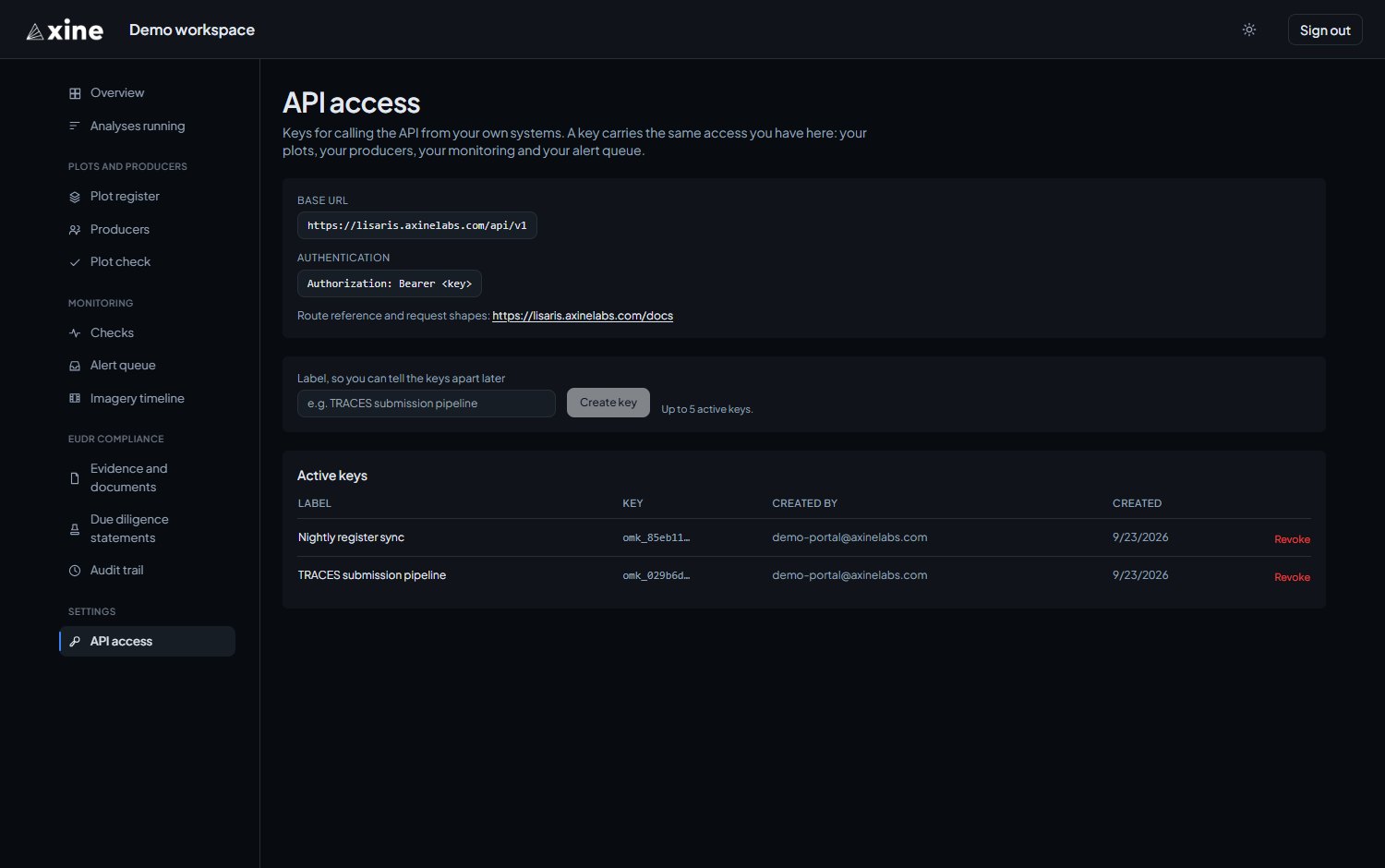
Task: Click the omk_85eb11… key value
Action: coord(656,537)
